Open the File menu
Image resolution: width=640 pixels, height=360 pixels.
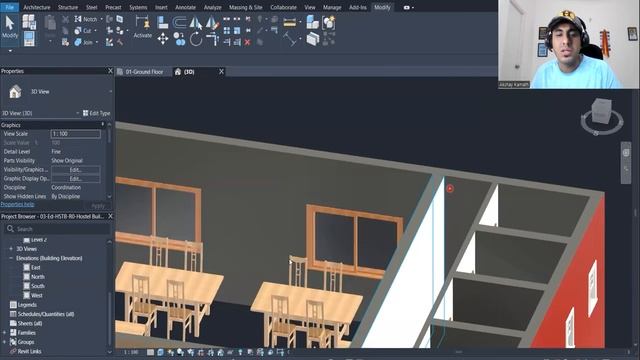point(9,7)
